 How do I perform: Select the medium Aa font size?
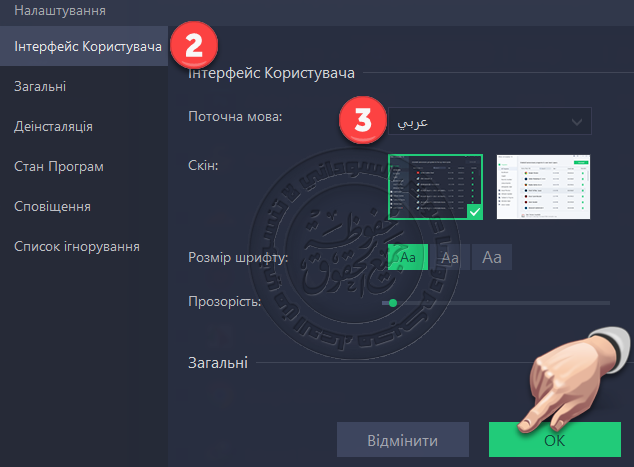[x=450, y=258]
